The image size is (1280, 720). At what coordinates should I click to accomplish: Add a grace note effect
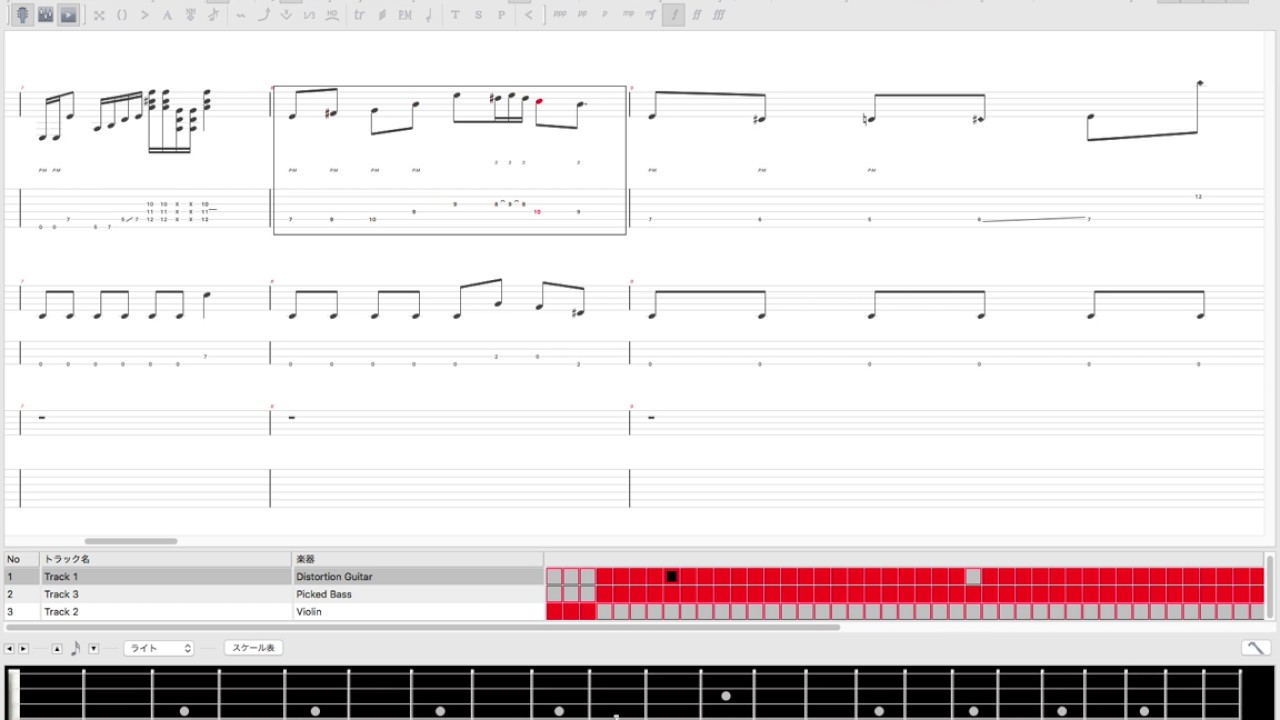[x=213, y=15]
